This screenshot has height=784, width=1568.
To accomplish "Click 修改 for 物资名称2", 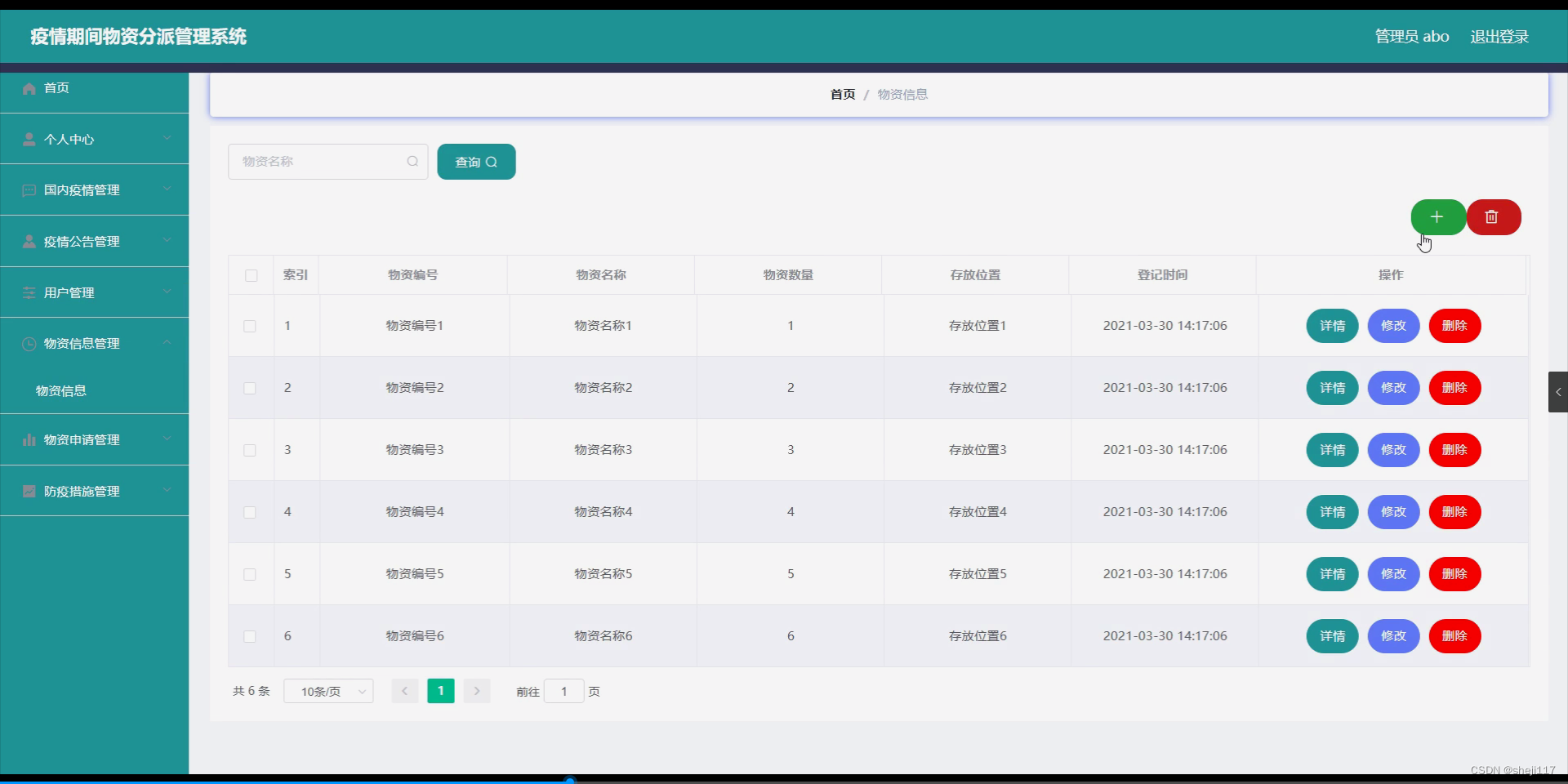I will tap(1393, 388).
